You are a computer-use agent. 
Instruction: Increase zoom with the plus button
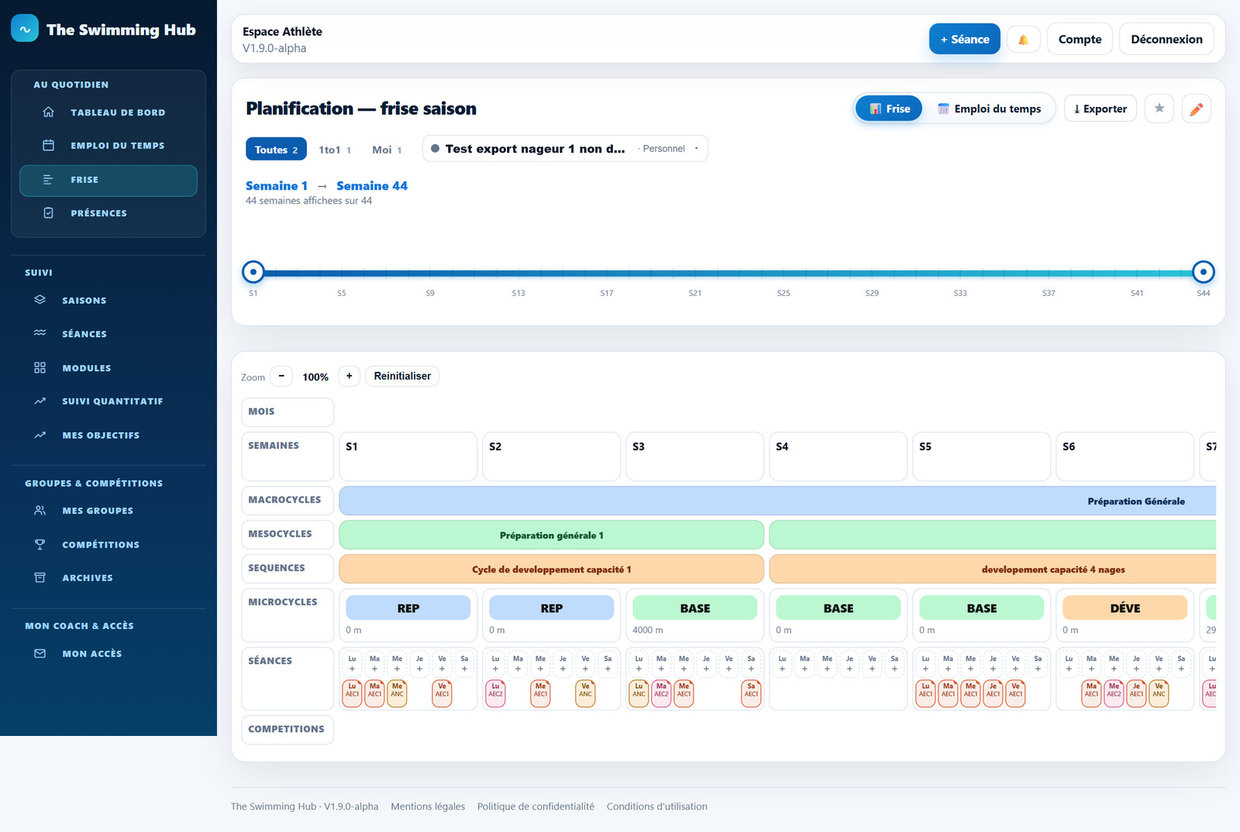click(349, 376)
